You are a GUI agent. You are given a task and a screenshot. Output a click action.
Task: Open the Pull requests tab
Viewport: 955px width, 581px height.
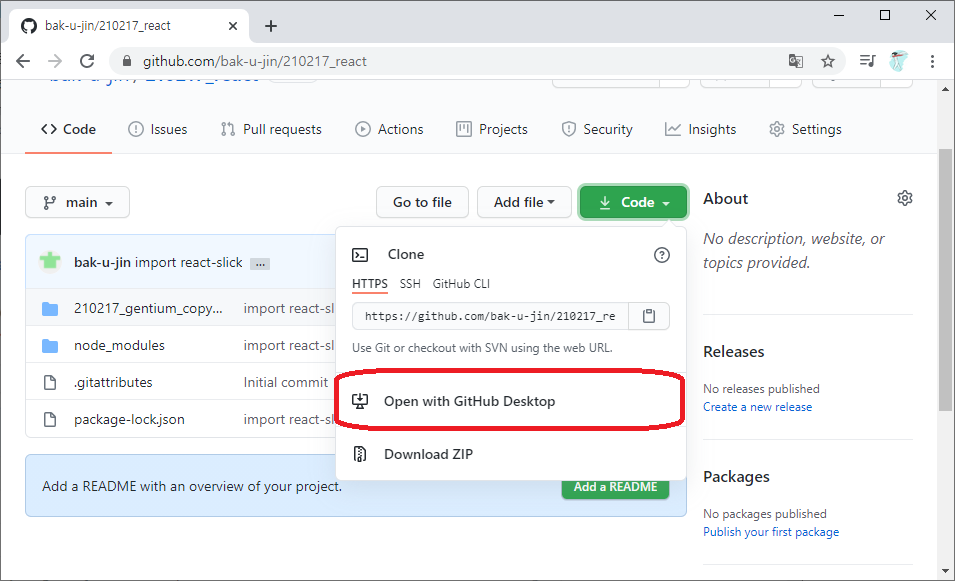click(271, 129)
